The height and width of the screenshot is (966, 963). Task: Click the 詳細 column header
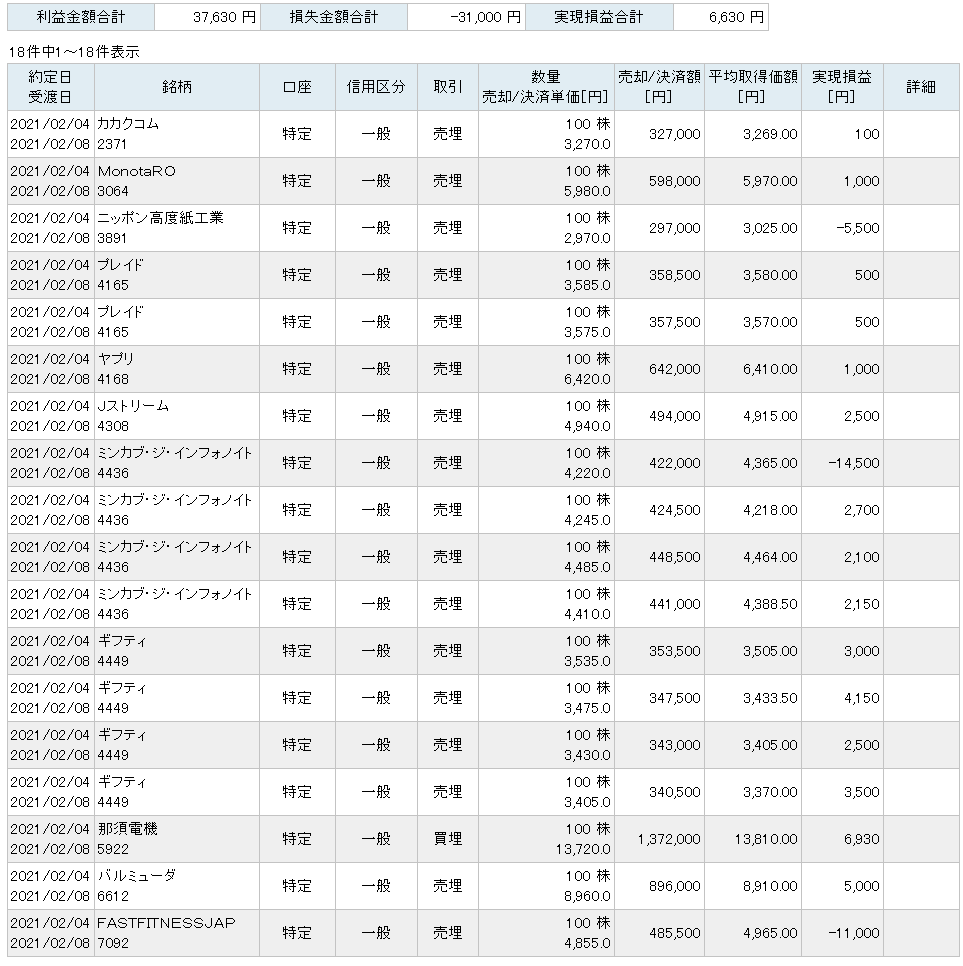coord(921,87)
